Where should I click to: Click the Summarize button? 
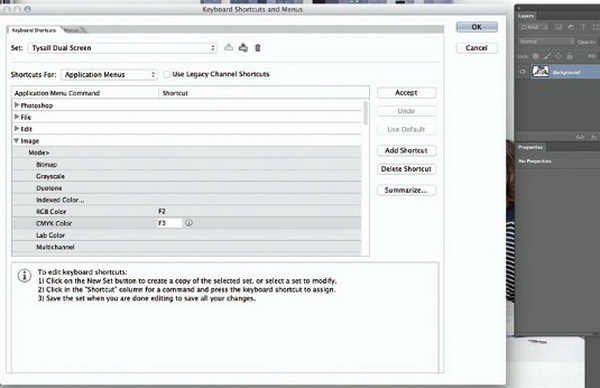pos(406,190)
